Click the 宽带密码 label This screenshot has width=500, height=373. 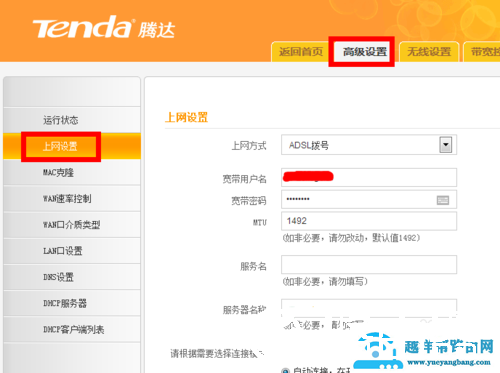[249, 201]
